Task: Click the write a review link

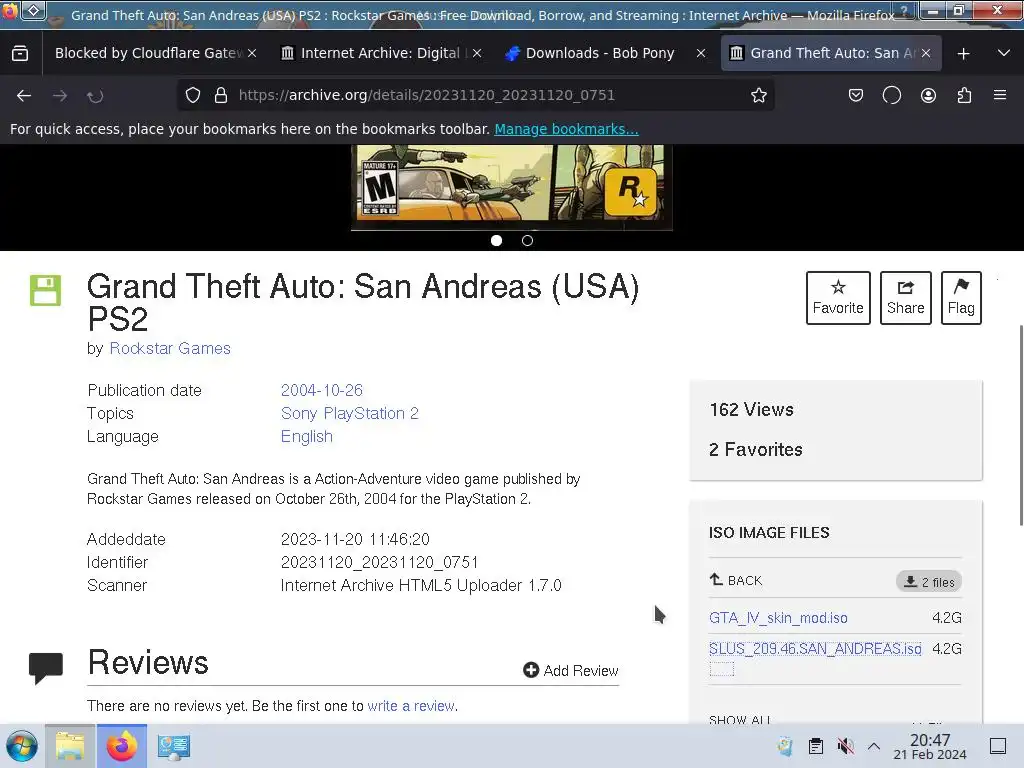Action: [411, 706]
